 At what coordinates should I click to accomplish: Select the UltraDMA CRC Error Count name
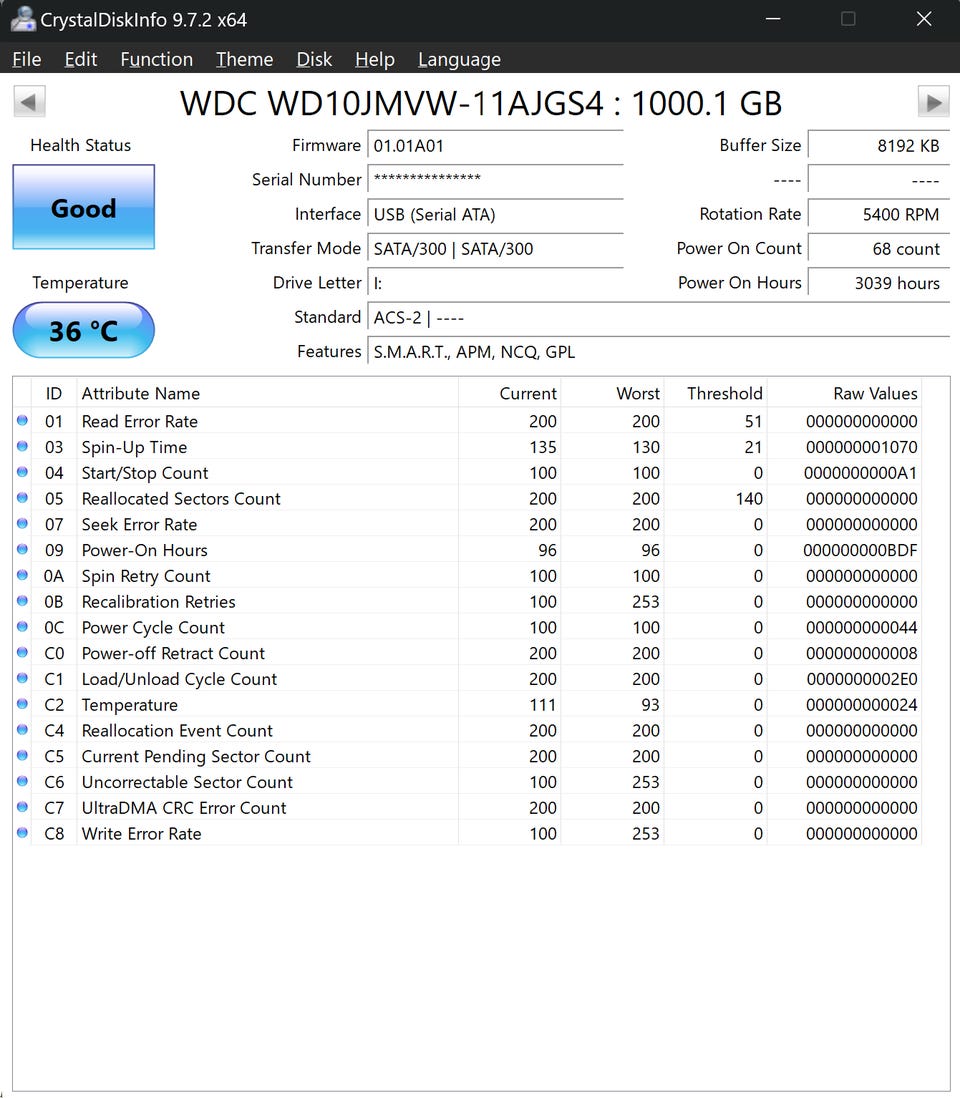(183, 808)
